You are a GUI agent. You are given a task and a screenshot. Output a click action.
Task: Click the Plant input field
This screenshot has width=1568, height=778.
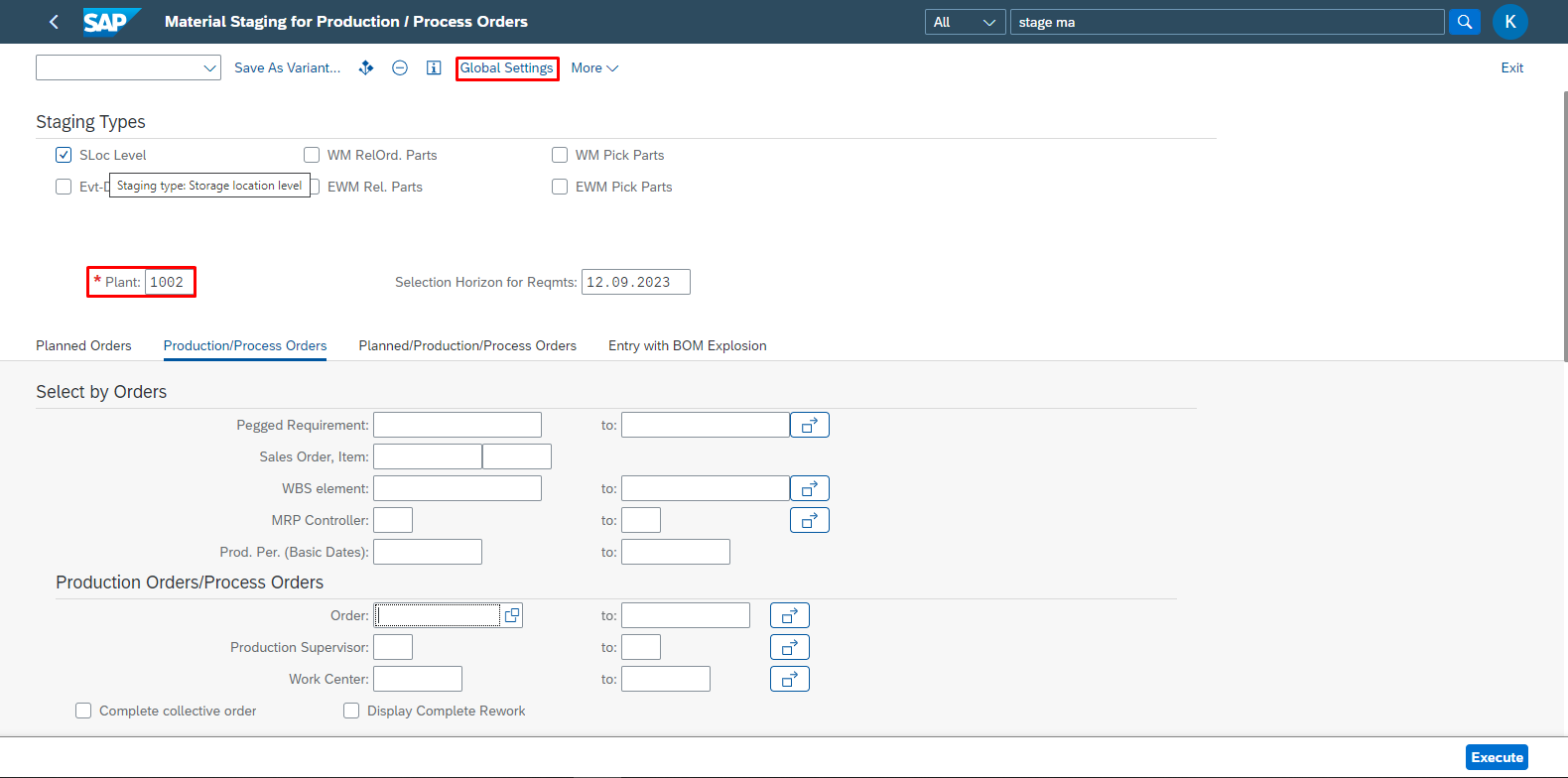[x=169, y=282]
